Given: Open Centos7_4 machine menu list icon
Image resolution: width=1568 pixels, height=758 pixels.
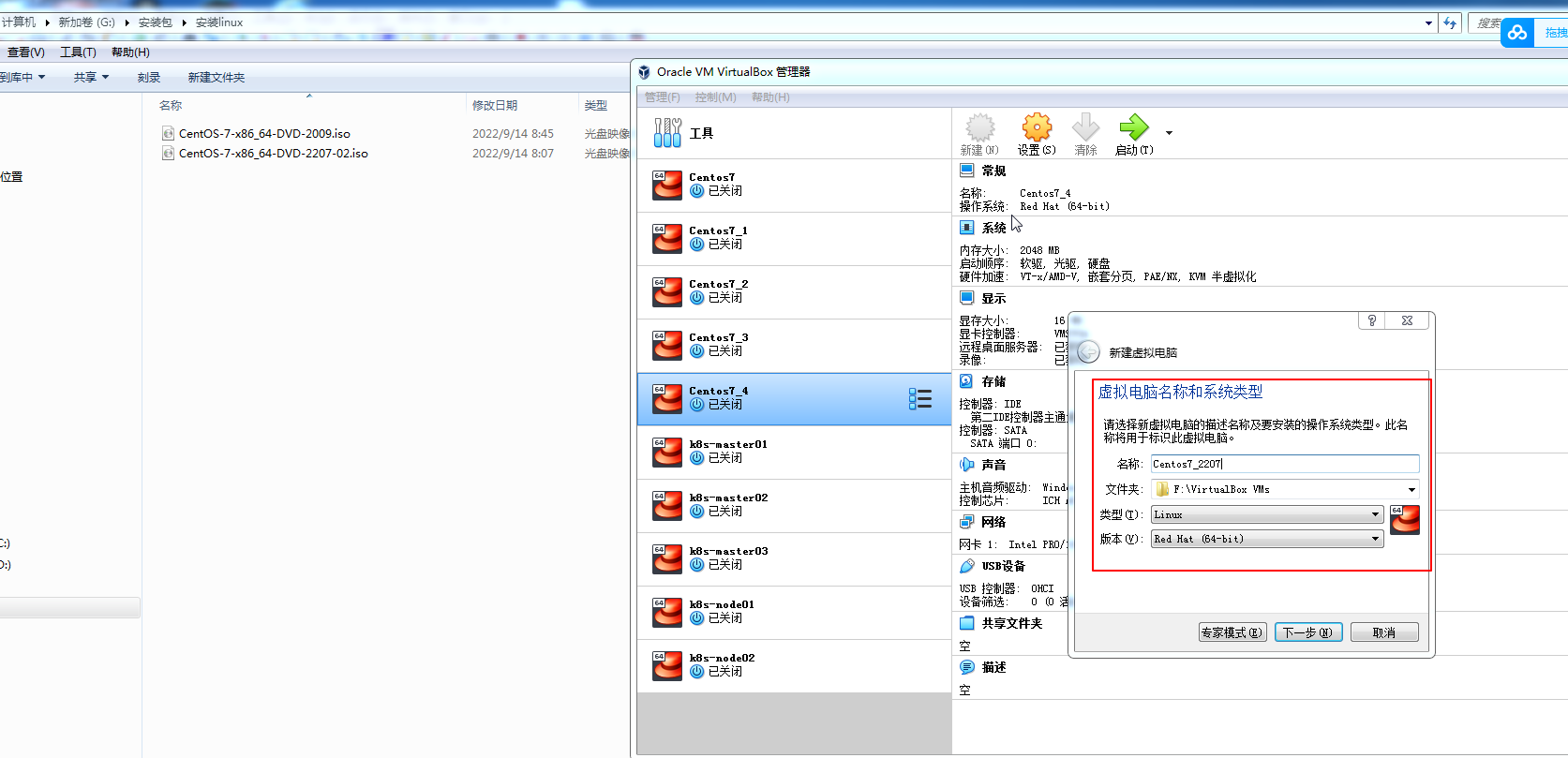Looking at the screenshot, I should (919, 399).
